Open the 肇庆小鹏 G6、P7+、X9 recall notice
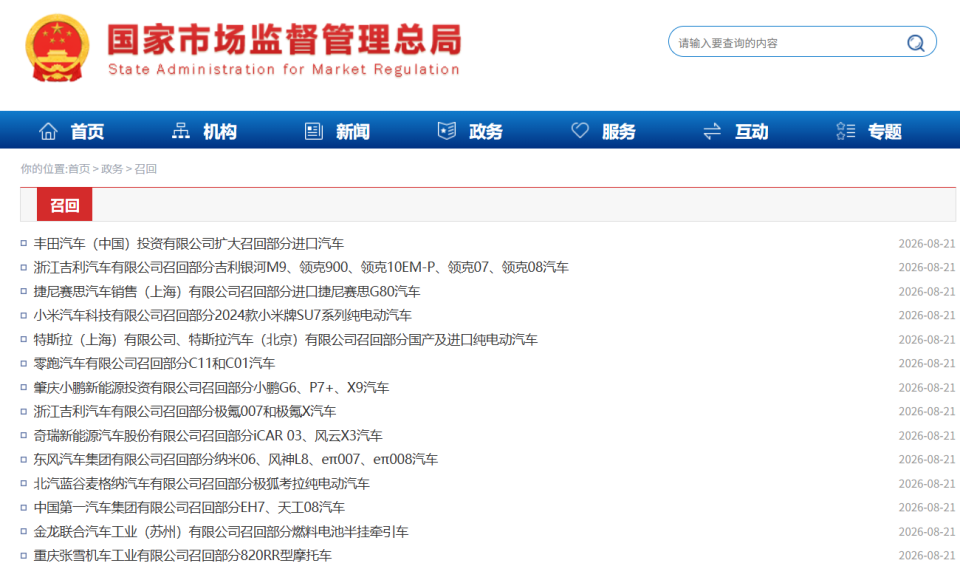The image size is (960, 566). click(211, 388)
